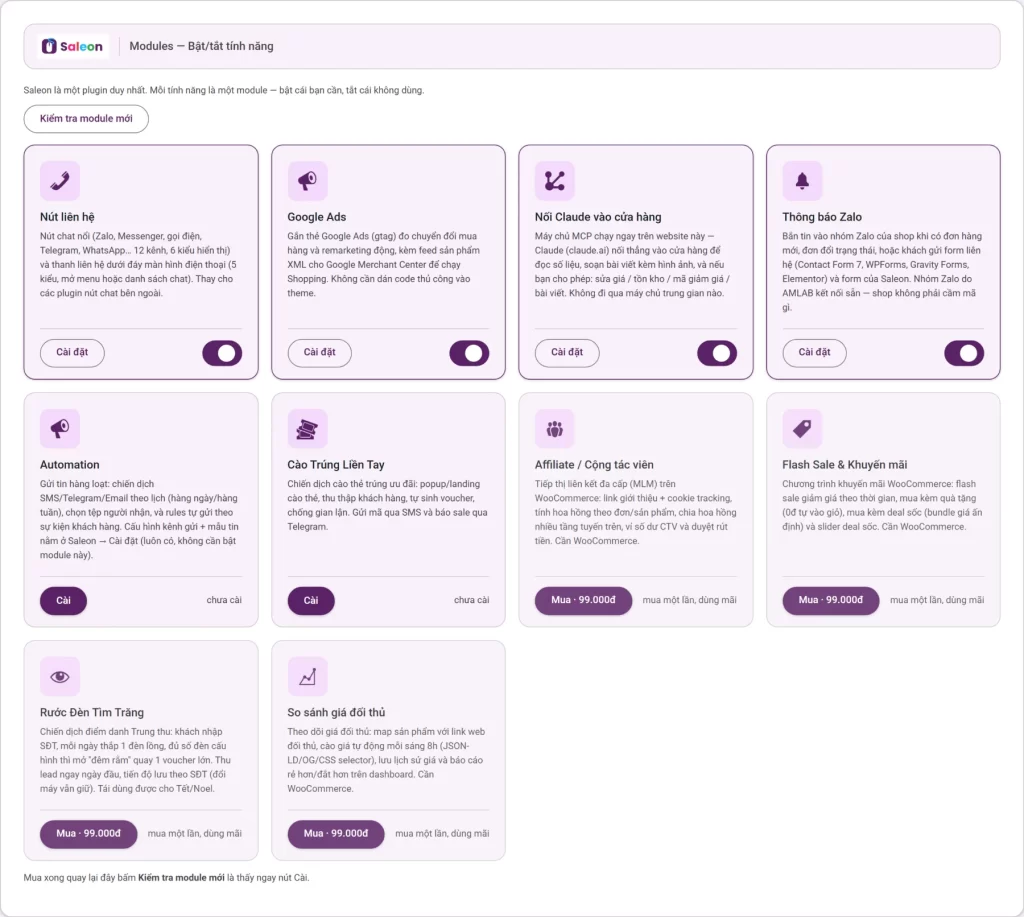Click the Cào Trúng Liền Tay title
The height and width of the screenshot is (917, 1024).
coord(336,465)
